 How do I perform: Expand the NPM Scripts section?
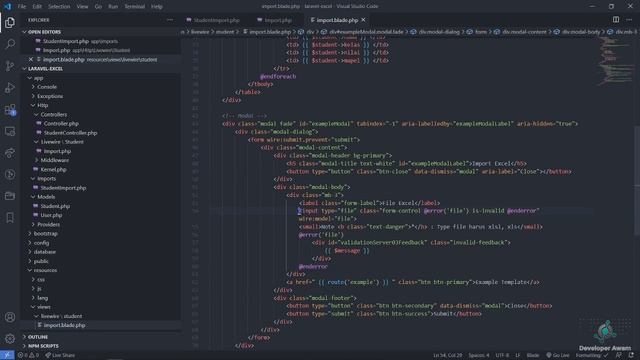(x=100, y=346)
